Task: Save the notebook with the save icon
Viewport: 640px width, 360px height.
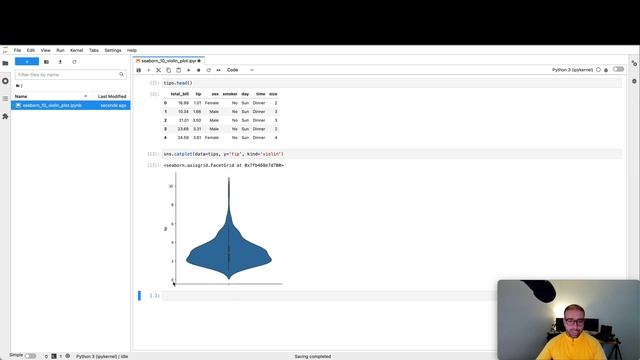Action: coord(139,70)
